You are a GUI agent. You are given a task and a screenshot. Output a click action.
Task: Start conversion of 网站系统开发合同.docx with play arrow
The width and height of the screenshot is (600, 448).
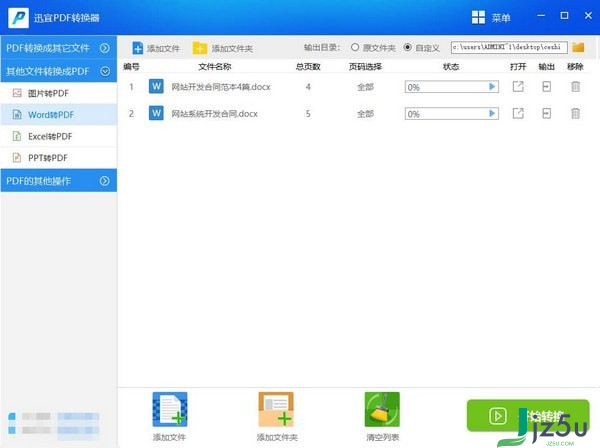492,114
